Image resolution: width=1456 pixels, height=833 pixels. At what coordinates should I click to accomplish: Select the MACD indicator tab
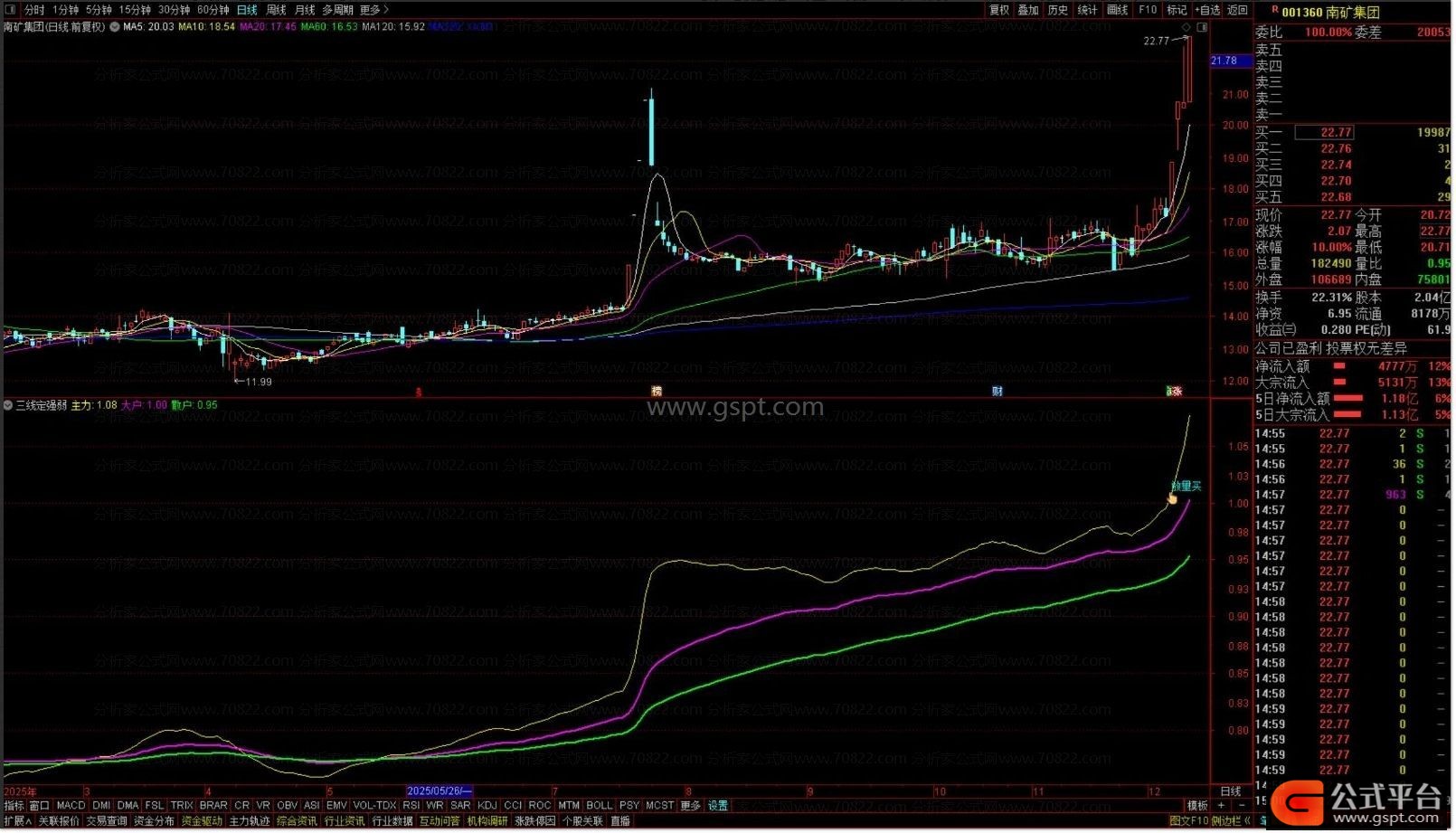coord(70,807)
